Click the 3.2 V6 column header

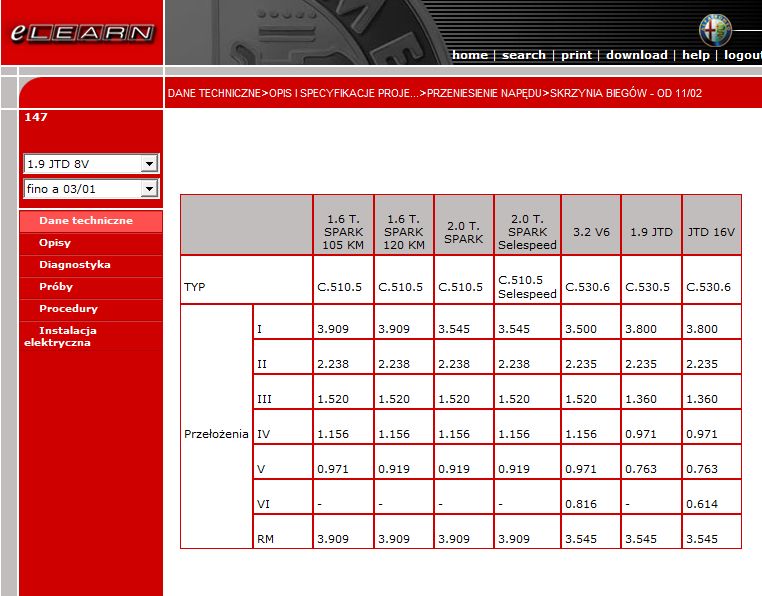click(591, 225)
